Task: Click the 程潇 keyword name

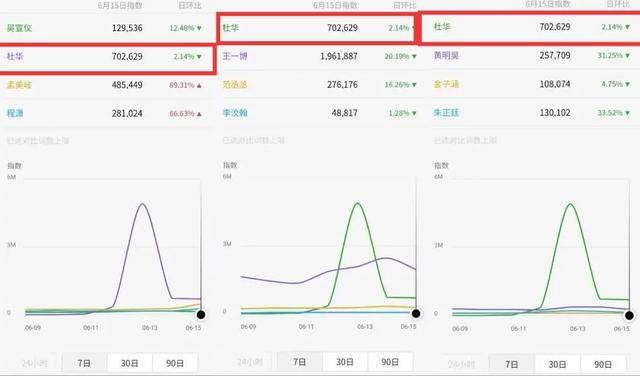Action: (15, 113)
